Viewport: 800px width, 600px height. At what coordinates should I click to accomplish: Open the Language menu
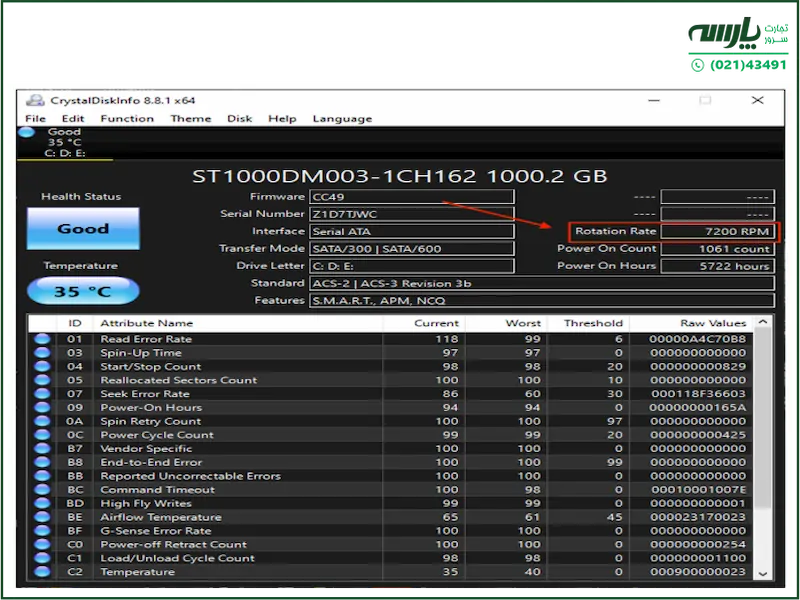(x=342, y=119)
